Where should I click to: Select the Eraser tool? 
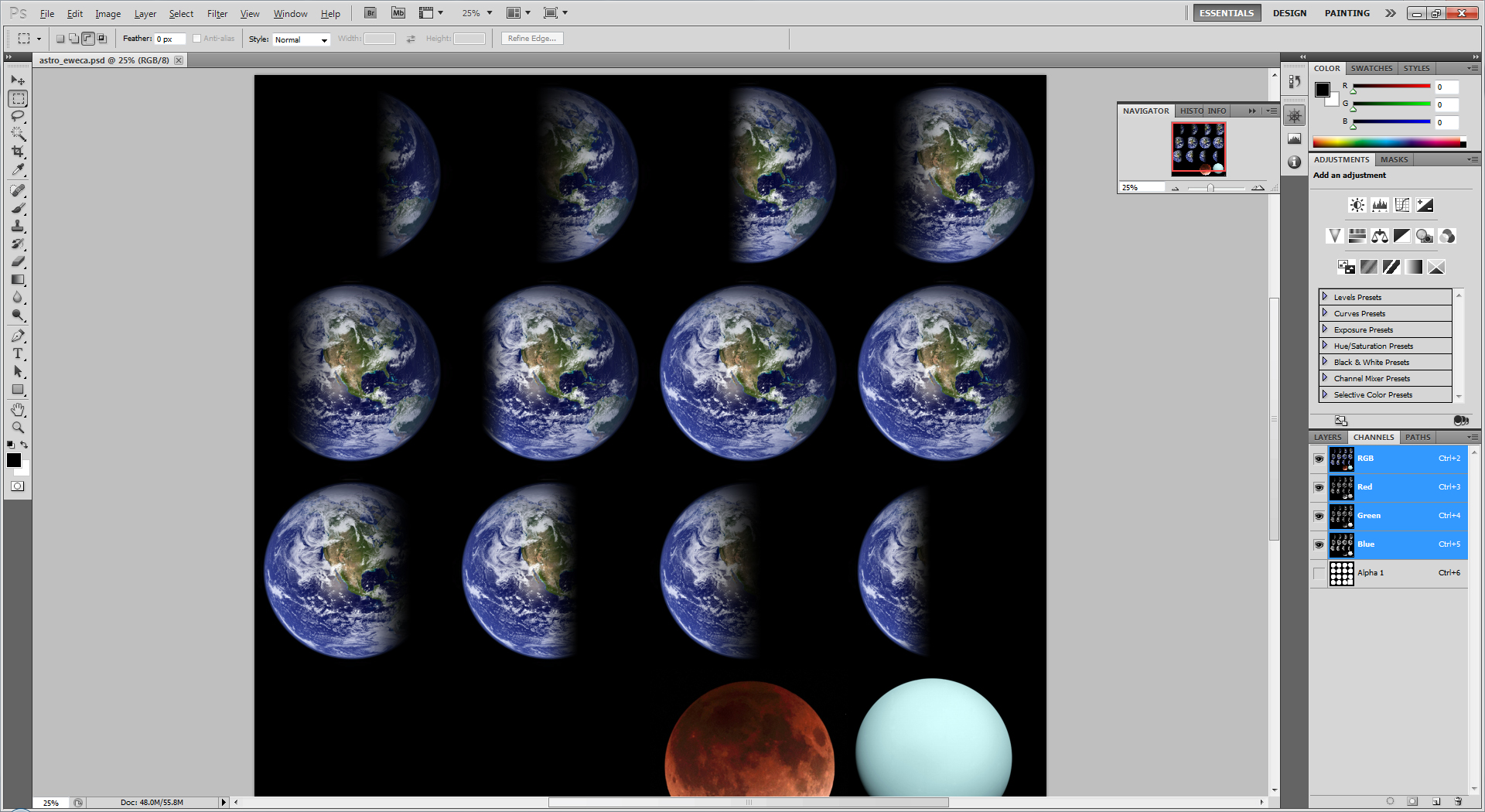coord(18,261)
